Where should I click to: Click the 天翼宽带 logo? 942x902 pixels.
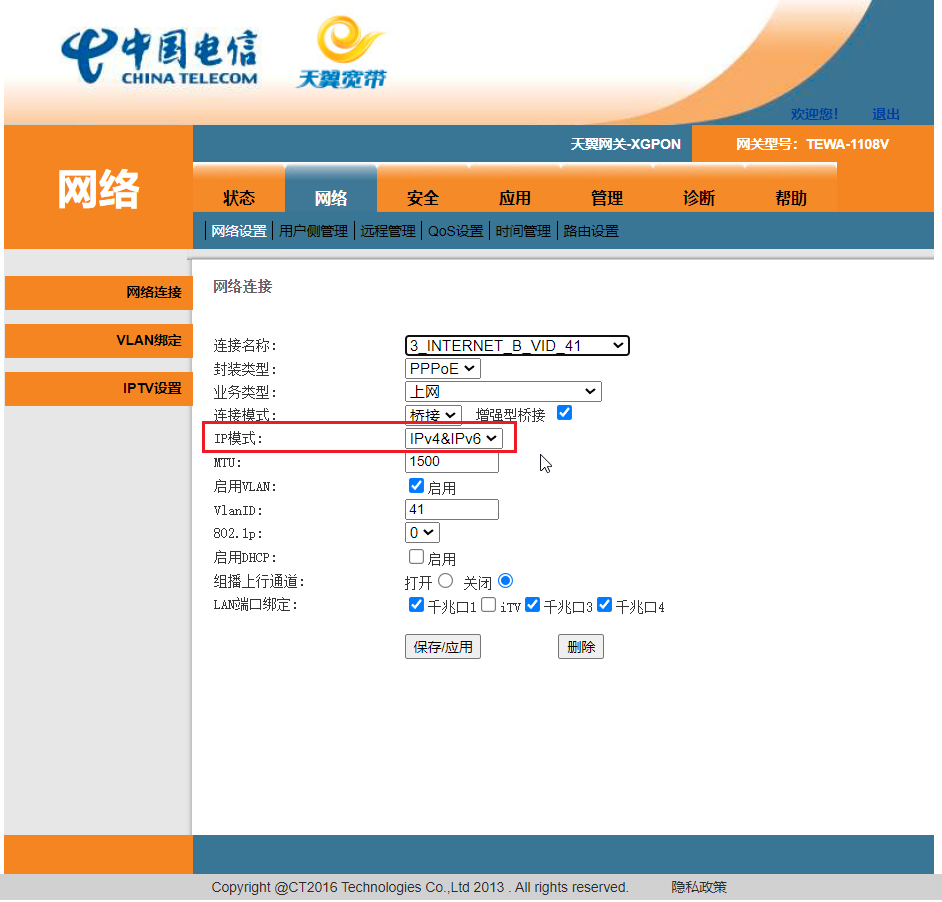coord(342,53)
